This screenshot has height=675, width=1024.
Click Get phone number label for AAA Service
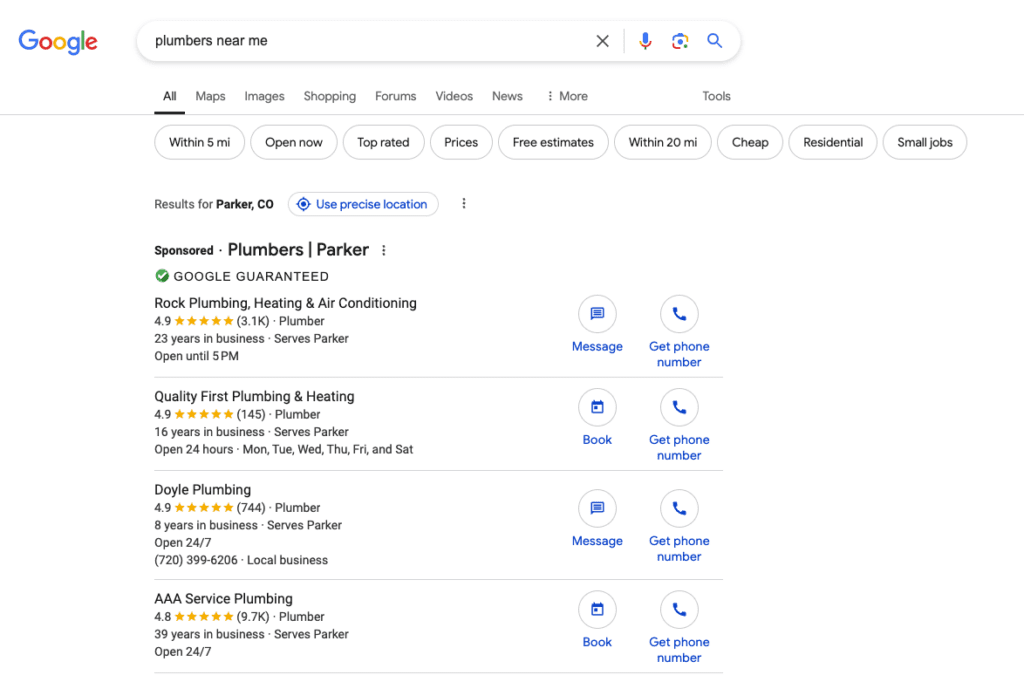(x=679, y=650)
